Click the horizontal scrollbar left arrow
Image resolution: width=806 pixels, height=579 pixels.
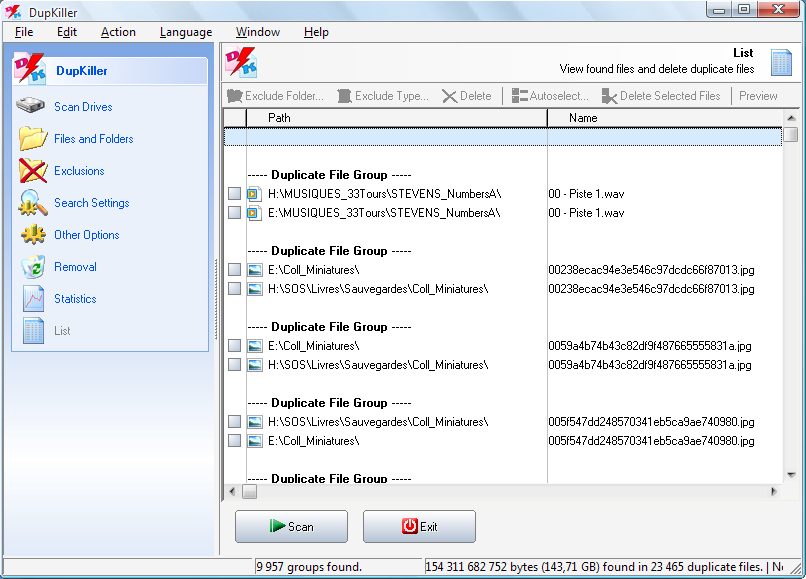tap(232, 492)
